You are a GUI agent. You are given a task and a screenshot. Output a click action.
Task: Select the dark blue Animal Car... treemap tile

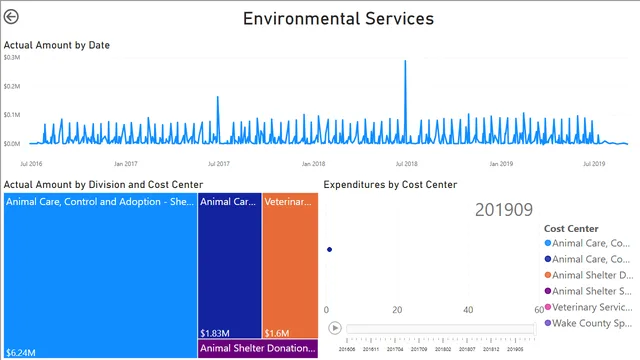point(229,266)
